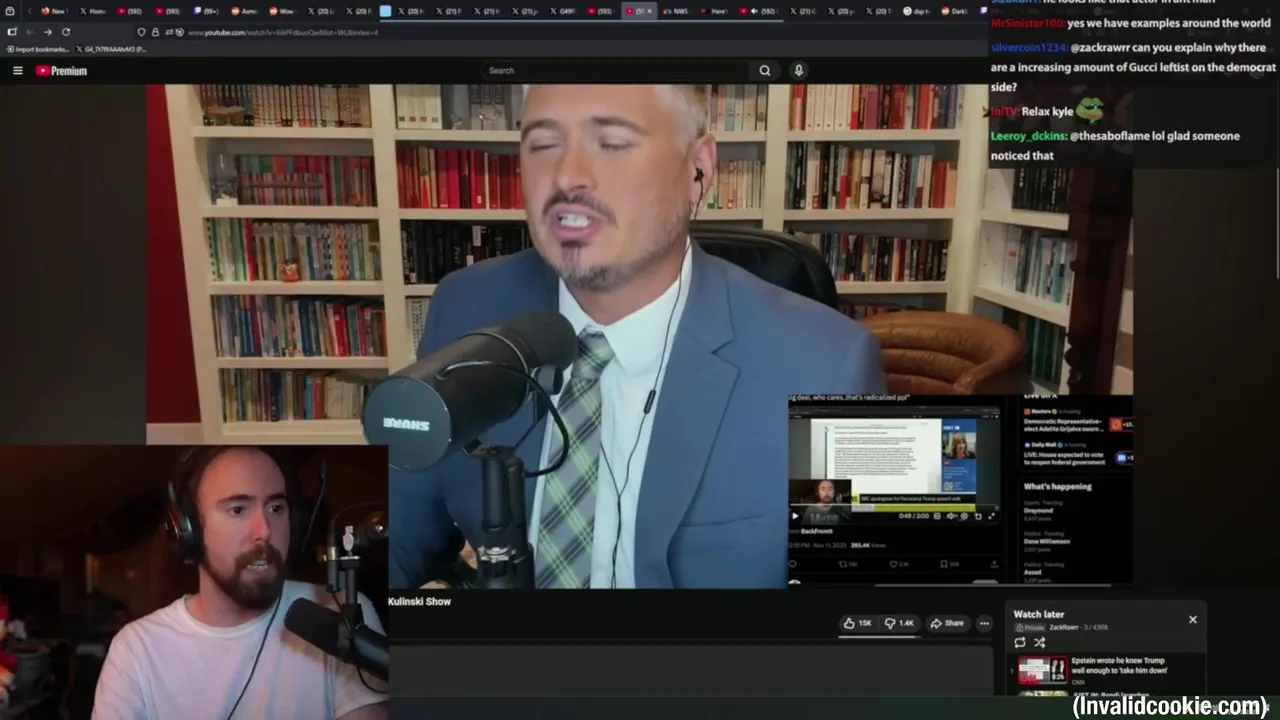This screenshot has width=1280, height=720.
Task: Open the Epstein wrote he knew Trump thumbnail
Action: pyautogui.click(x=1042, y=670)
